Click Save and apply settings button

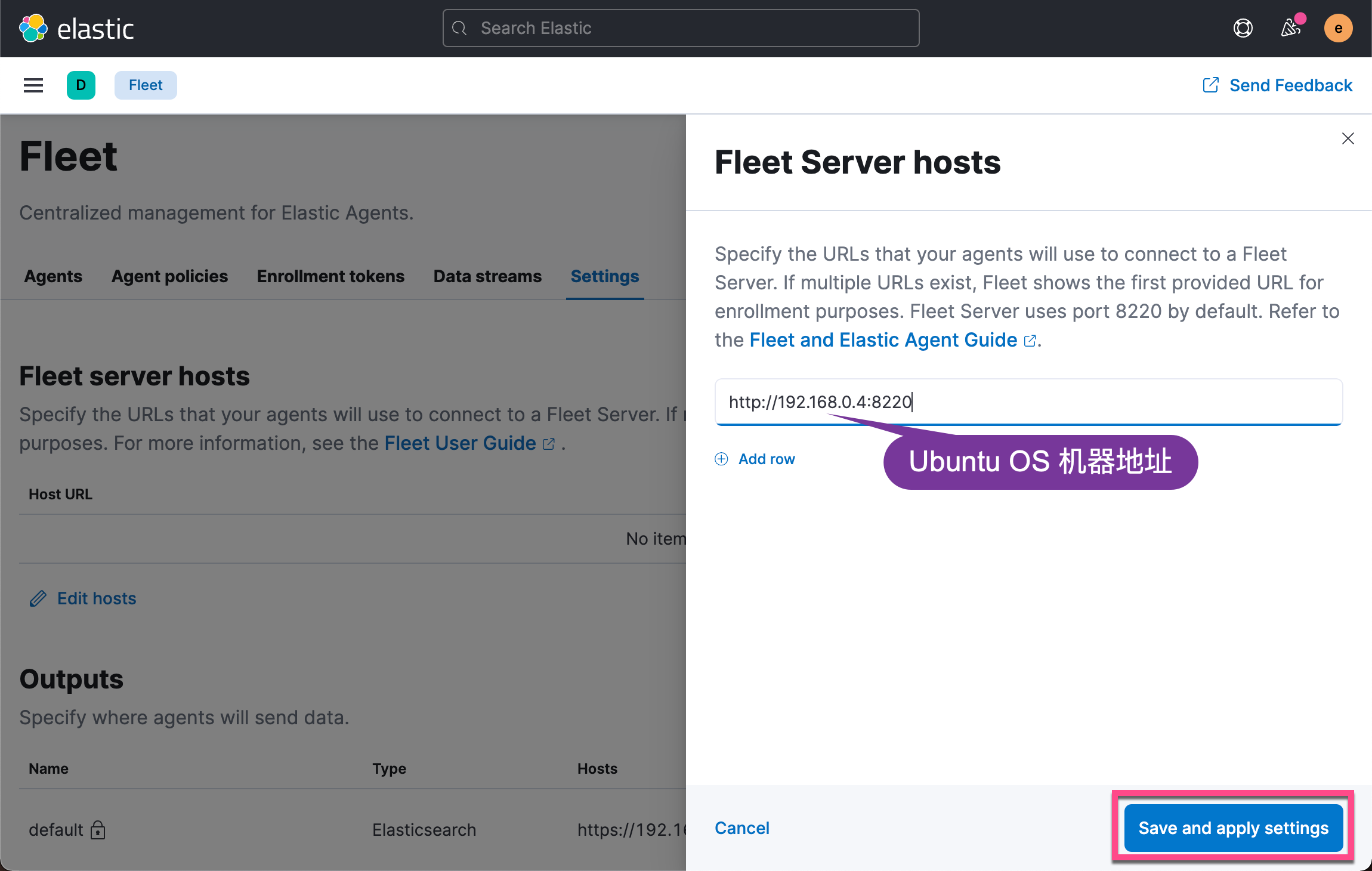tap(1233, 828)
